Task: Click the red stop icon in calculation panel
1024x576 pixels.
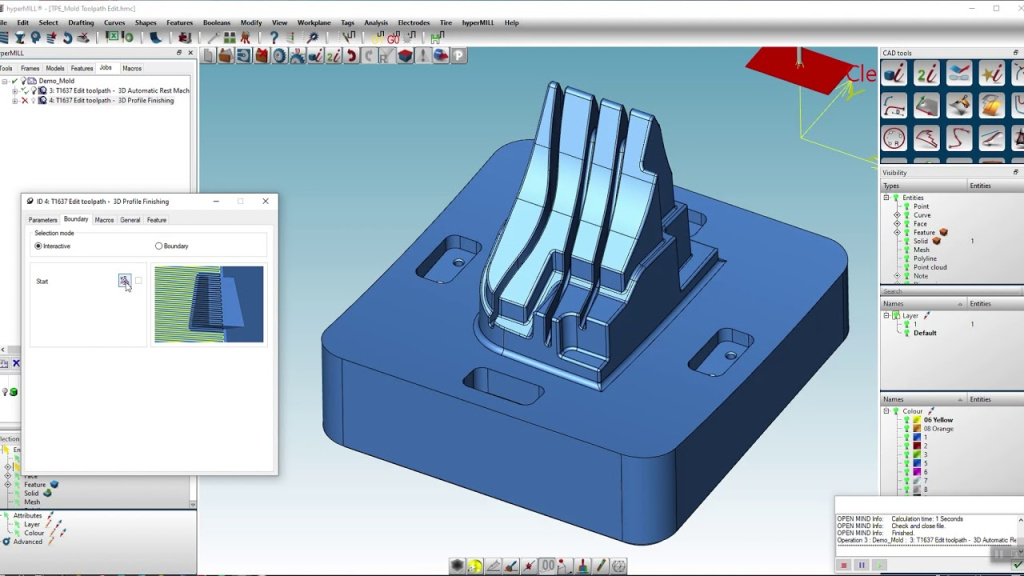Action: tap(844, 565)
